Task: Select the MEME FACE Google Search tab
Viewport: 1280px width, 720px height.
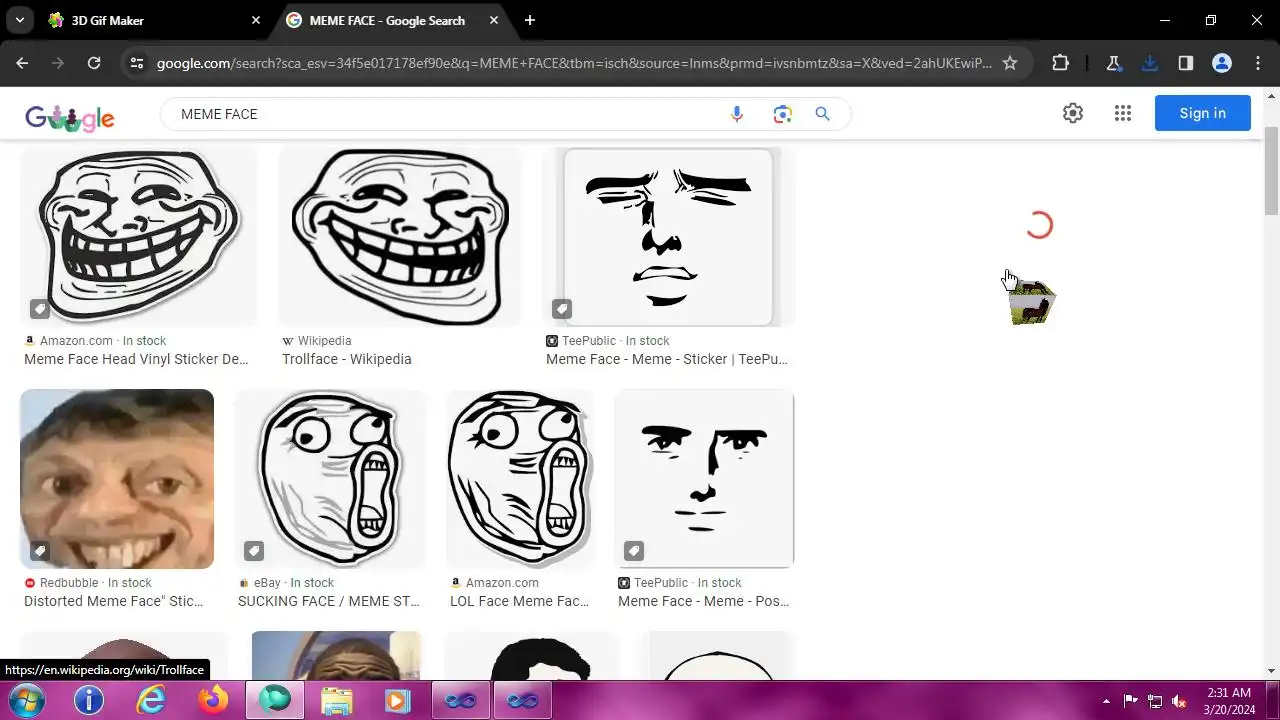Action: point(393,20)
